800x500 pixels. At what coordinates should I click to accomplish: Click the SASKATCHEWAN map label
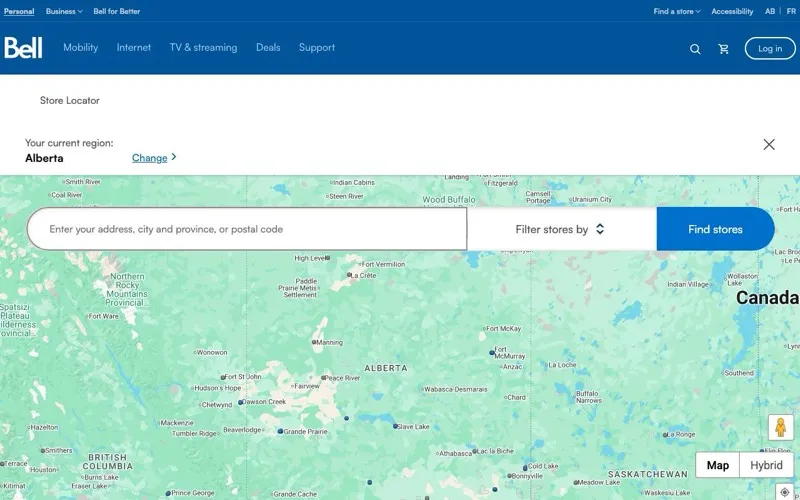648,474
